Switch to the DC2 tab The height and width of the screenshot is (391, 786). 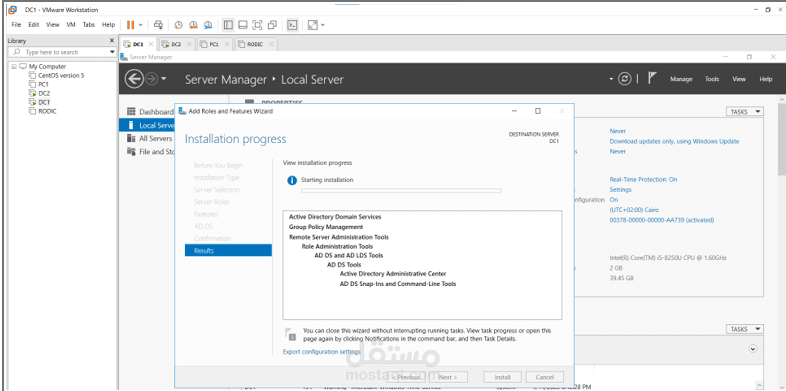click(x=176, y=44)
